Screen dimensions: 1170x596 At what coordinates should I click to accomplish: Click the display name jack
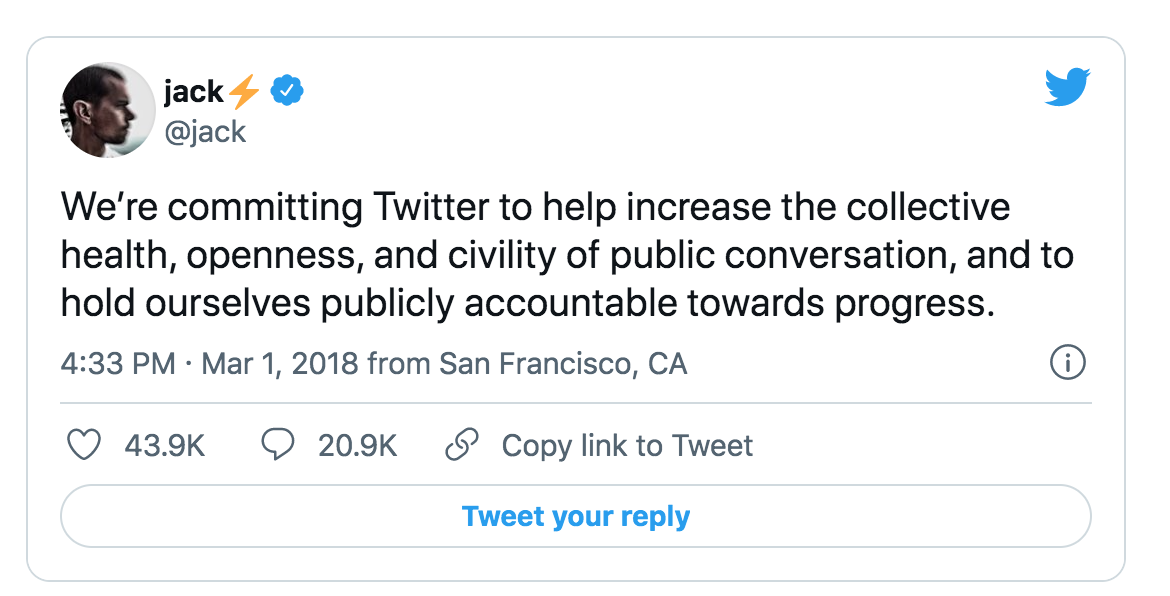click(x=193, y=91)
